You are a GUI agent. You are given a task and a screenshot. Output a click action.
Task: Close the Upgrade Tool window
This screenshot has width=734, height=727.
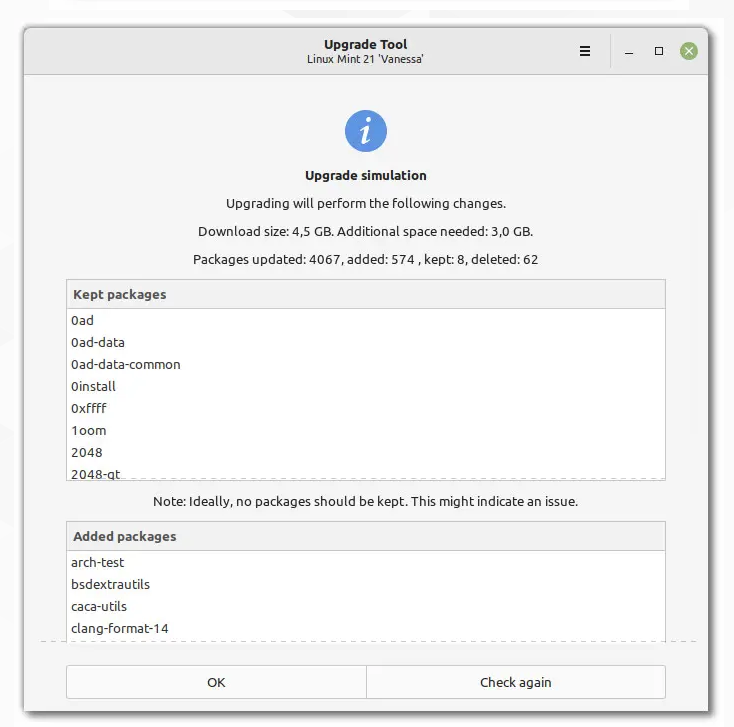click(x=689, y=52)
